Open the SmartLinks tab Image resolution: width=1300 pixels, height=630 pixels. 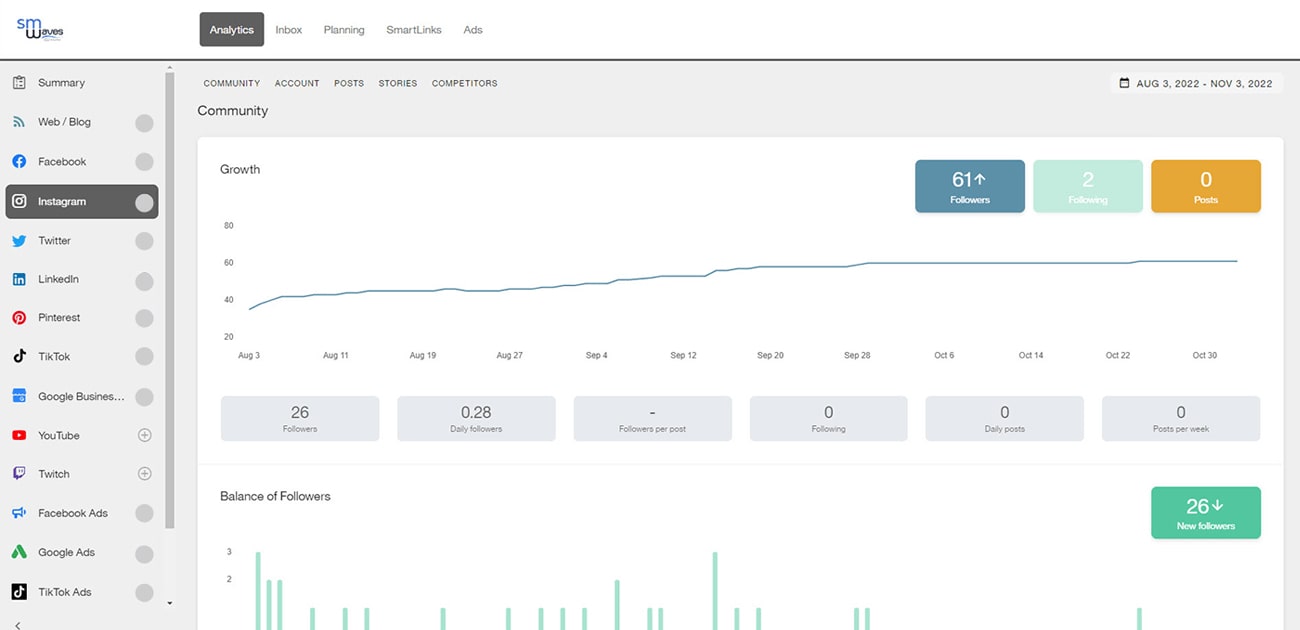coord(414,30)
